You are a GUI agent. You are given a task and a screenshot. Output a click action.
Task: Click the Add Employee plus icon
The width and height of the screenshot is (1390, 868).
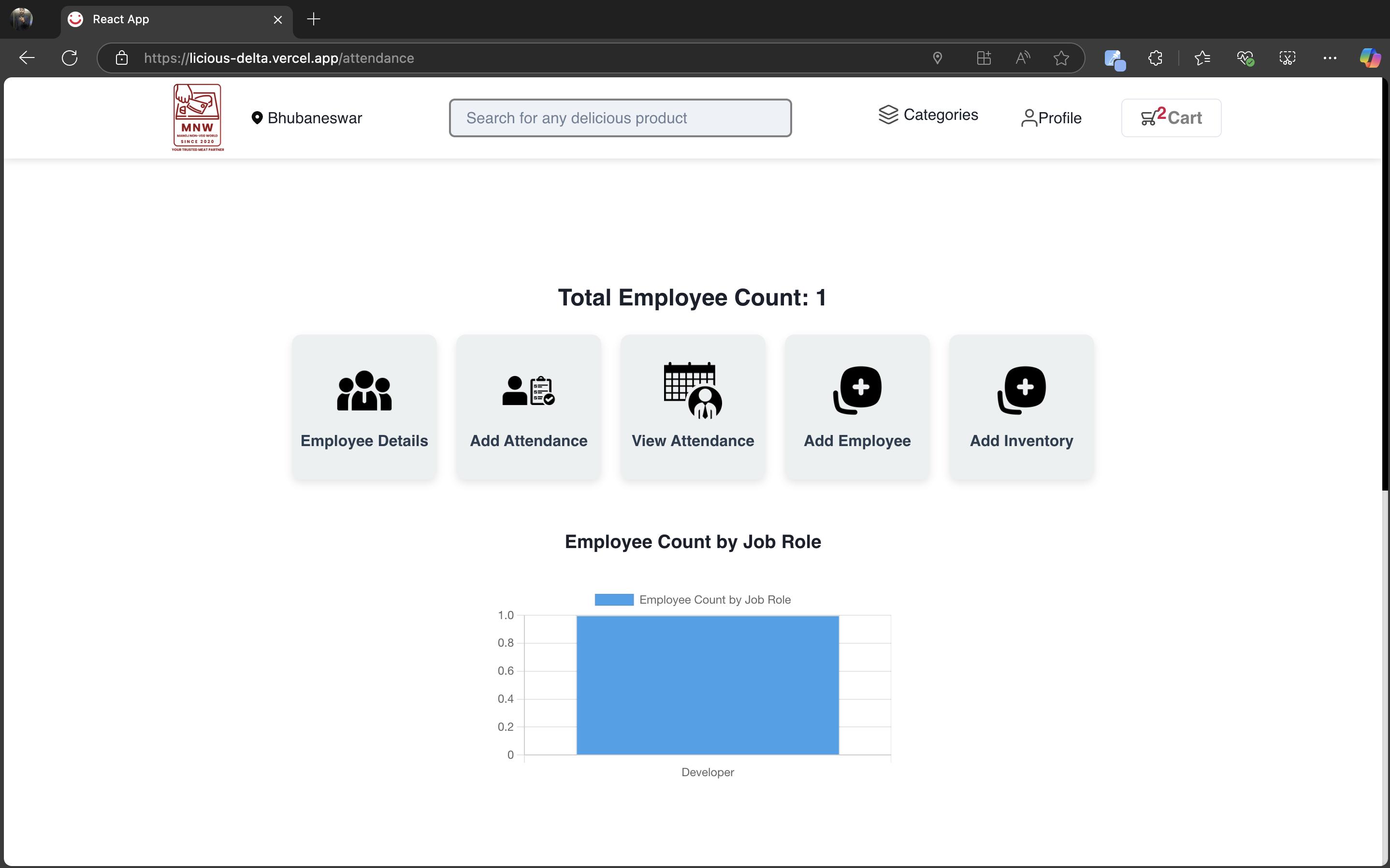pos(857,389)
